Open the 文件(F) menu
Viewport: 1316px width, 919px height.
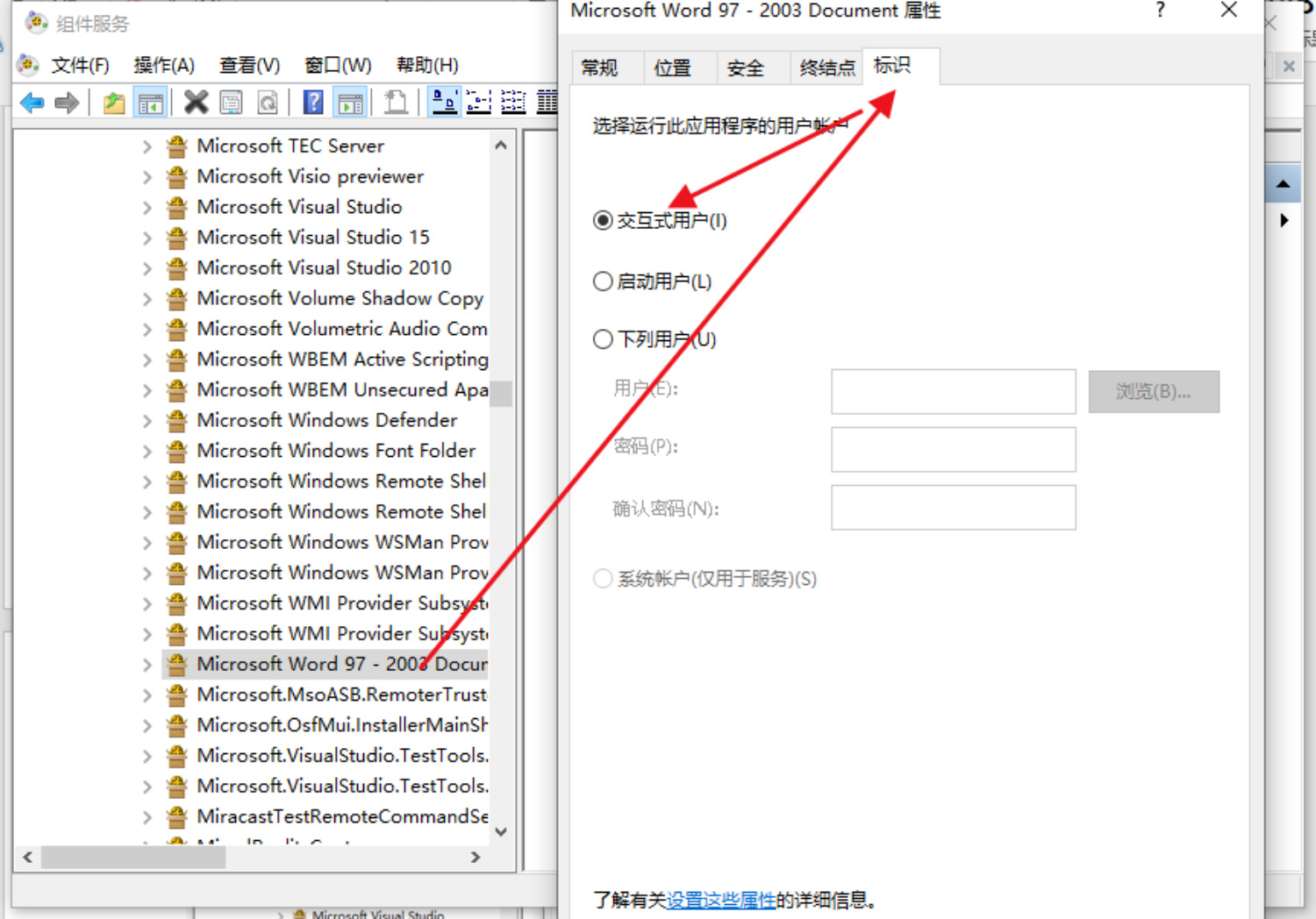(x=80, y=65)
